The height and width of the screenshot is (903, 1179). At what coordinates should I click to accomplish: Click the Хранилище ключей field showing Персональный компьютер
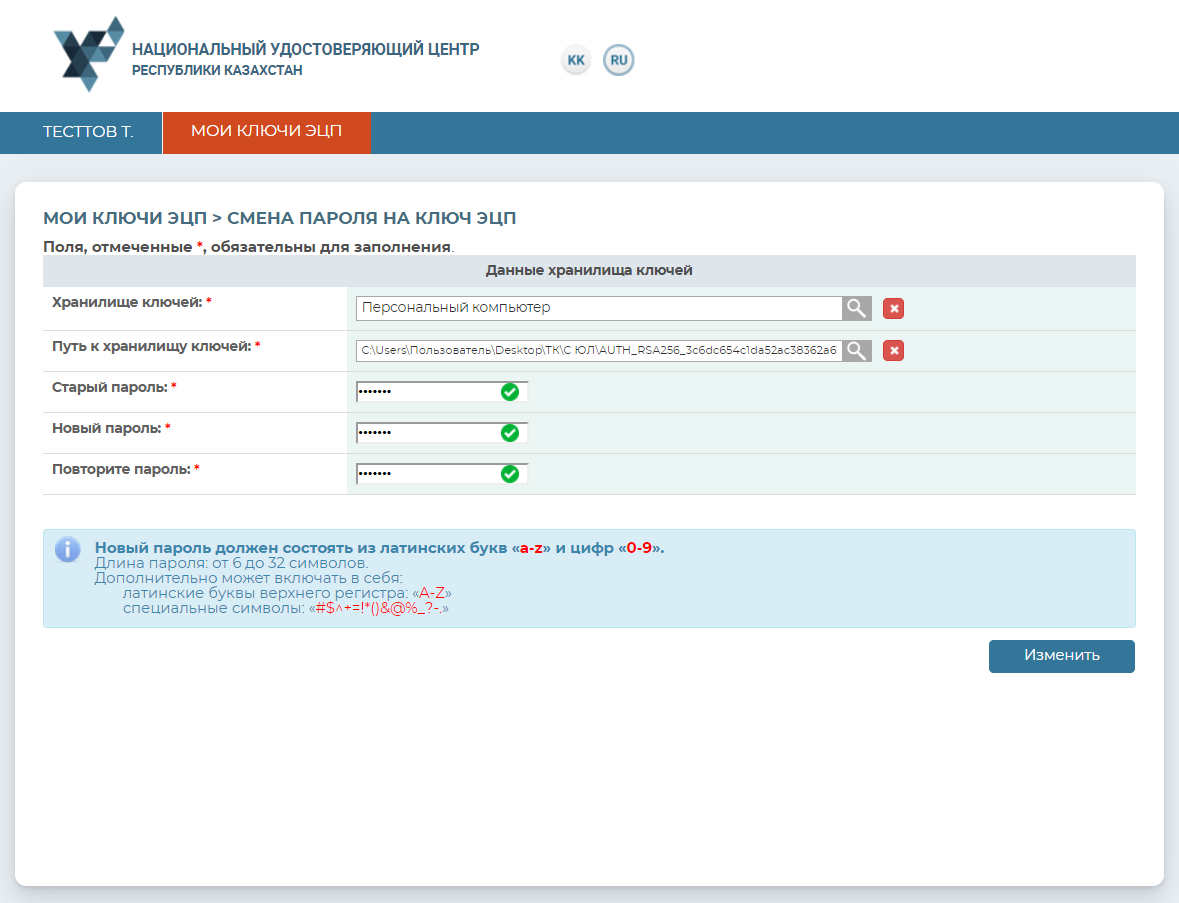click(x=598, y=308)
